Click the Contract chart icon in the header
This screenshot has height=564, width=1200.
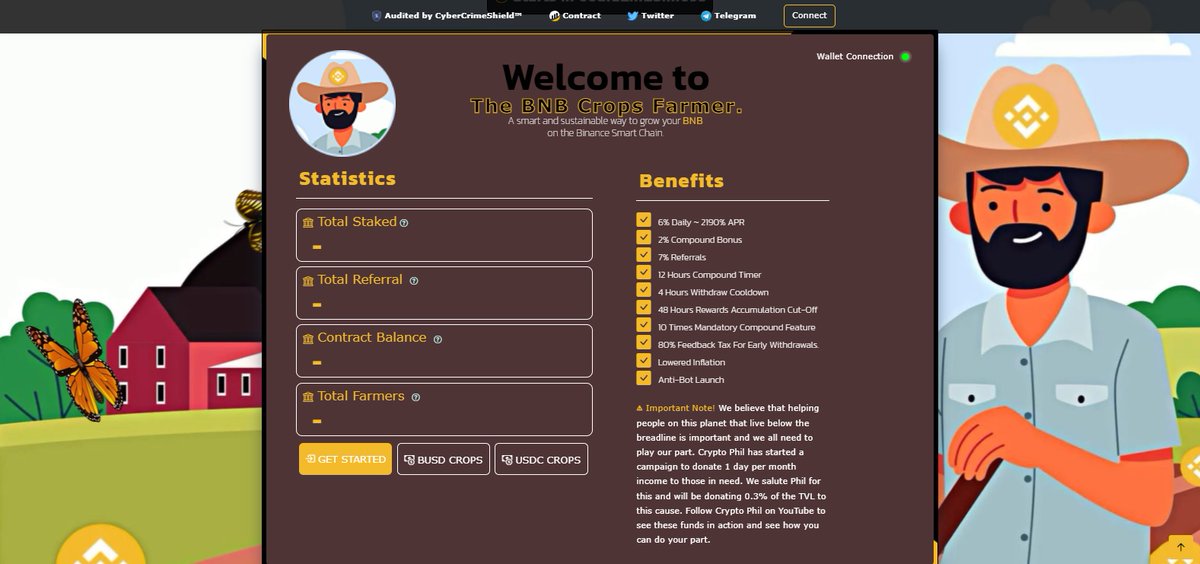click(554, 16)
